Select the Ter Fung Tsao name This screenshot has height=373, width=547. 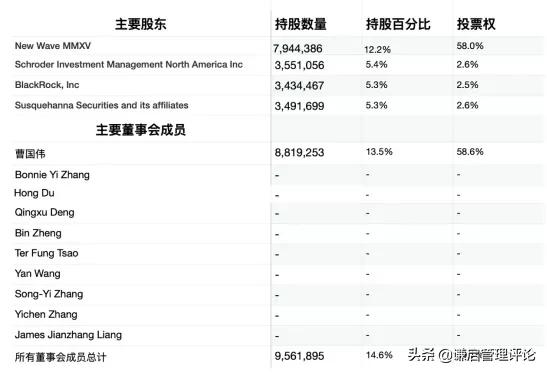point(46,253)
